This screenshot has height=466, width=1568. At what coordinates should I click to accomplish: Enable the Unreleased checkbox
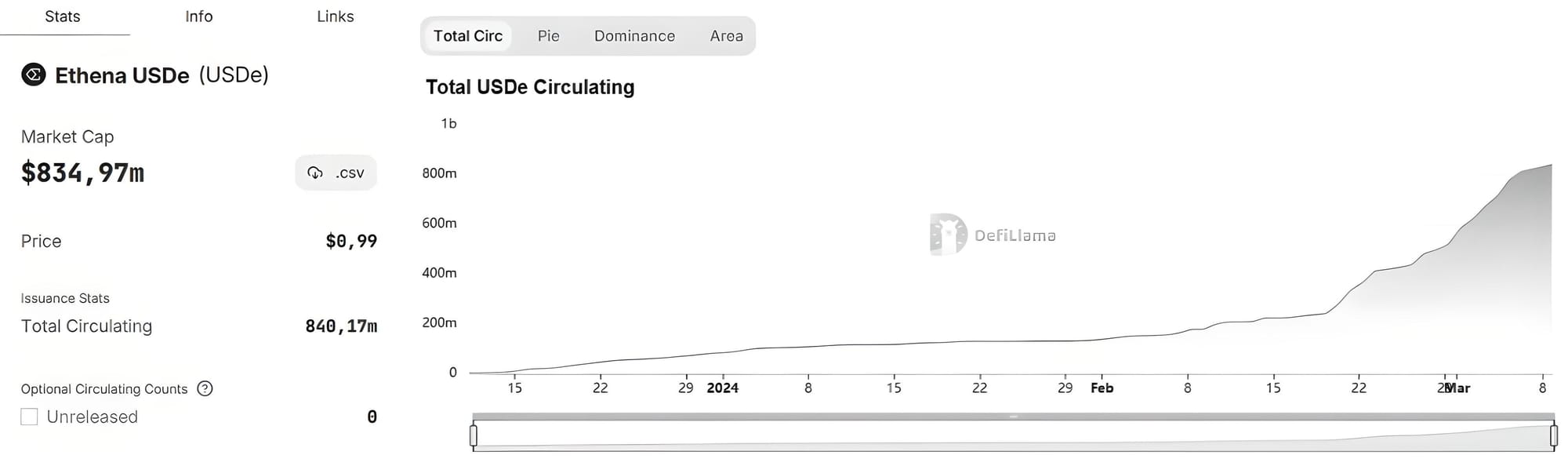coord(29,417)
